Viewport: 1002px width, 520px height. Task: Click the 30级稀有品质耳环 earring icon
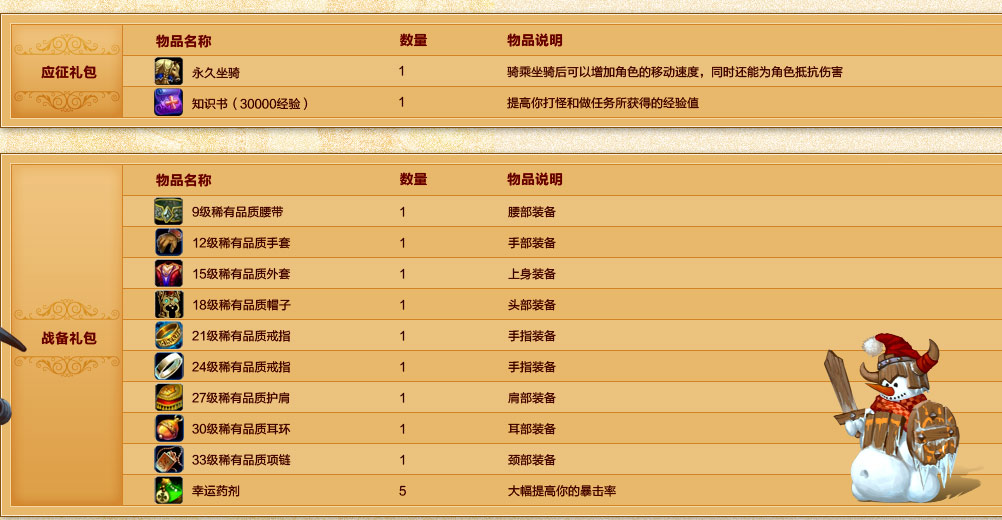pos(168,429)
